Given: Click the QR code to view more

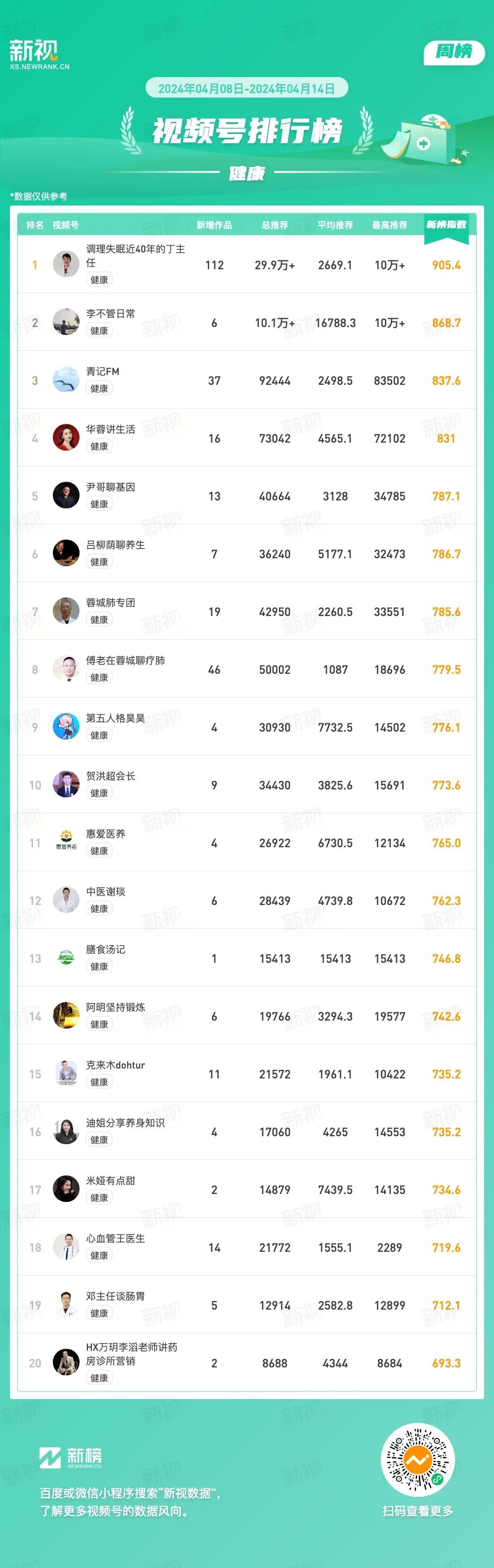Looking at the screenshot, I should click(417, 1460).
